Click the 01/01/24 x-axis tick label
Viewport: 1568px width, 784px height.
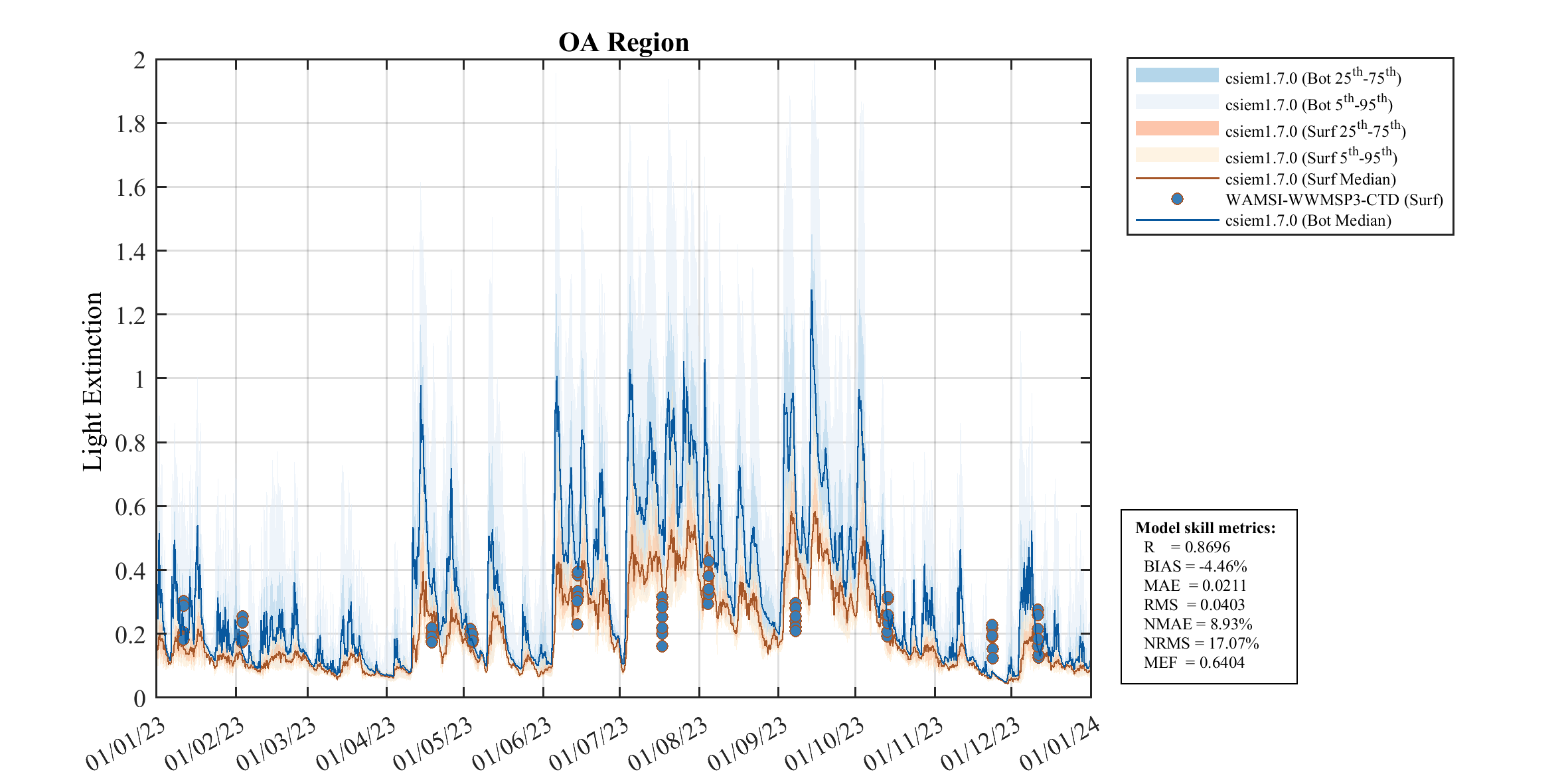pos(1059,744)
